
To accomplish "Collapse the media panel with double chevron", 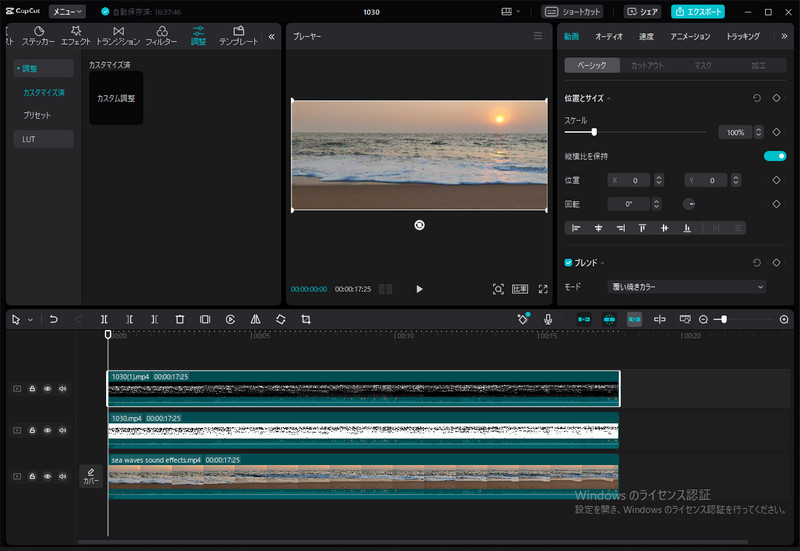I will point(271,36).
